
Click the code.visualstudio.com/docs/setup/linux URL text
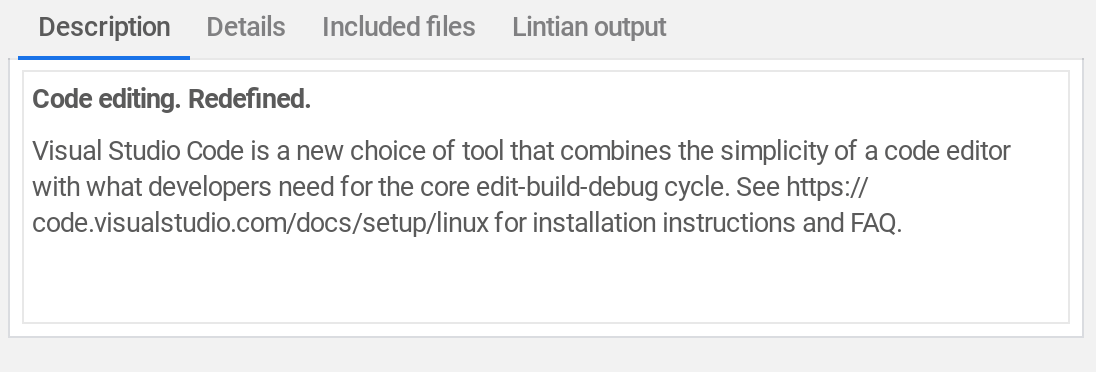261,224
